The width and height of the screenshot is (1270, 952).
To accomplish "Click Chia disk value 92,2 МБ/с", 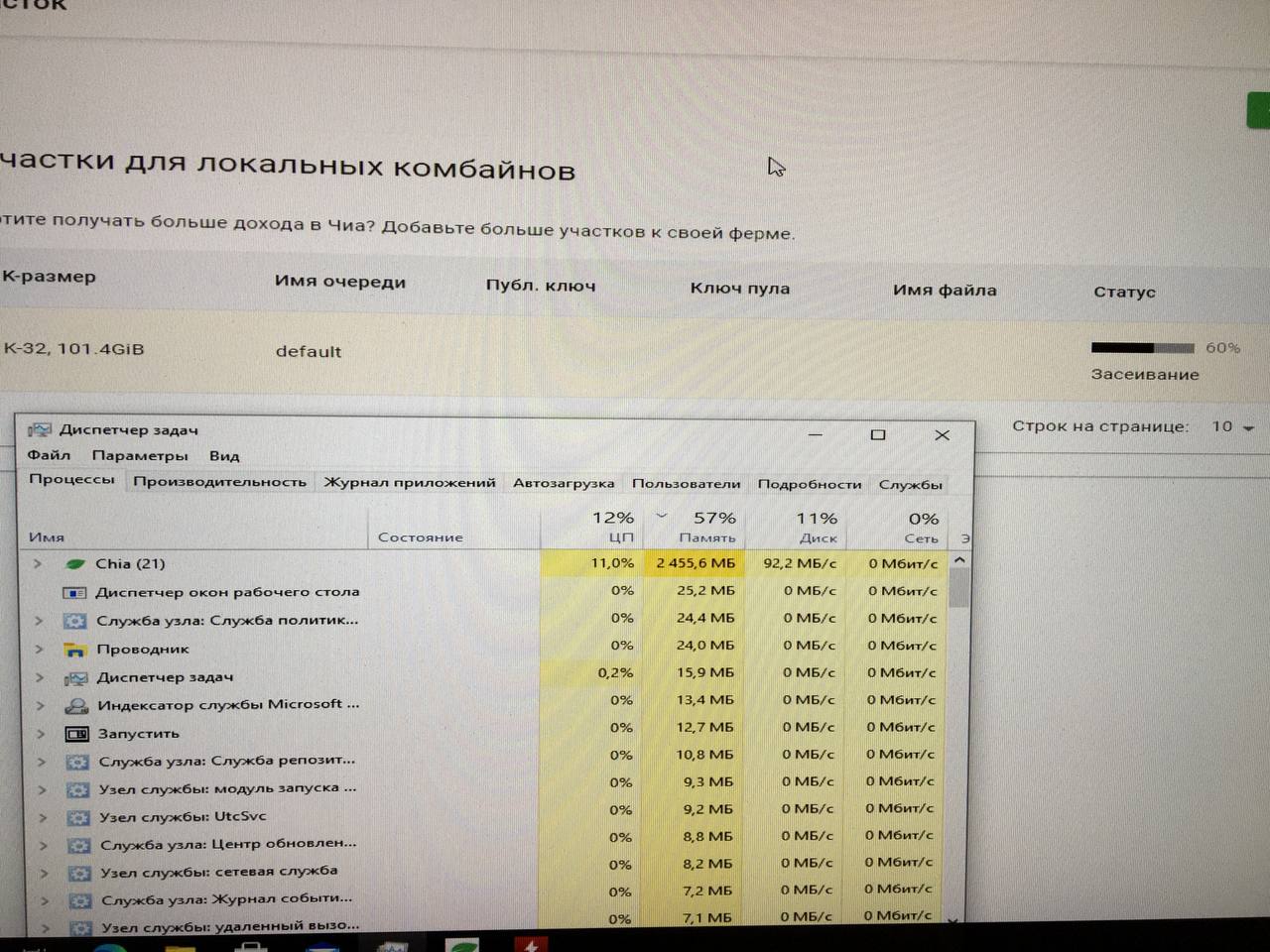I will tap(800, 563).
